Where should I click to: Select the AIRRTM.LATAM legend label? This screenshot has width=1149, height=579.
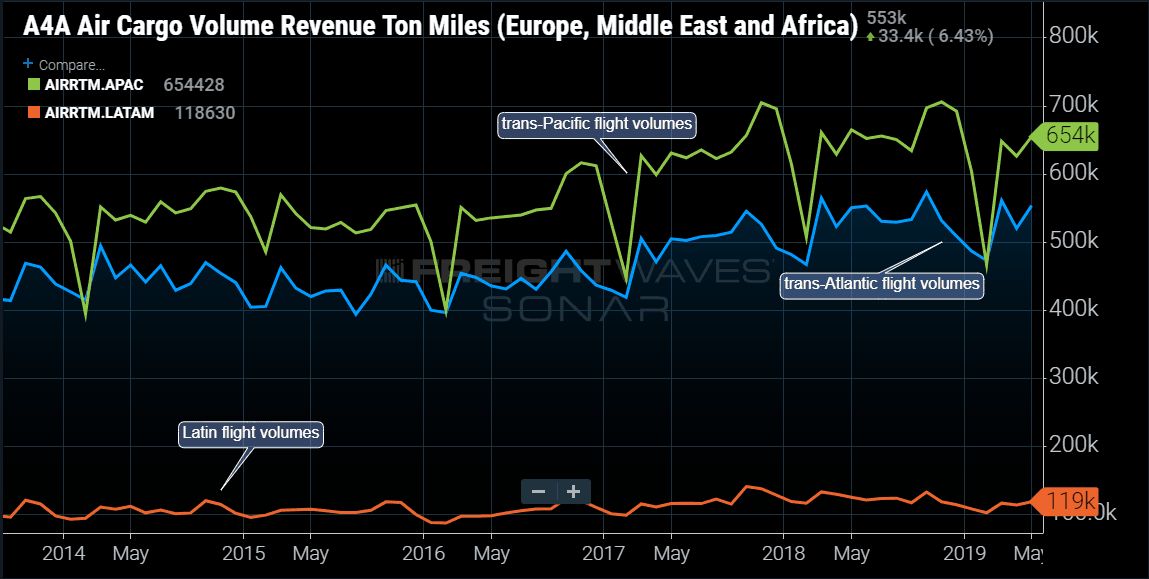100,113
